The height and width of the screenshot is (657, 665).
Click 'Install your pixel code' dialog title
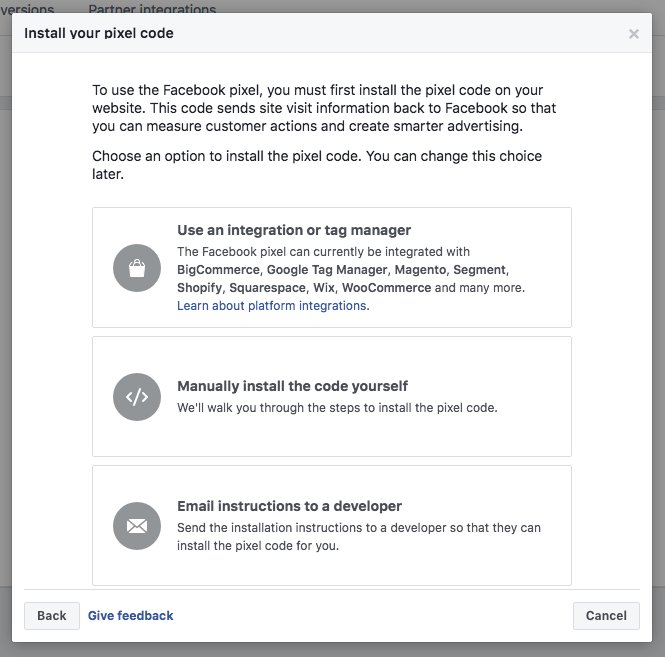coord(99,33)
